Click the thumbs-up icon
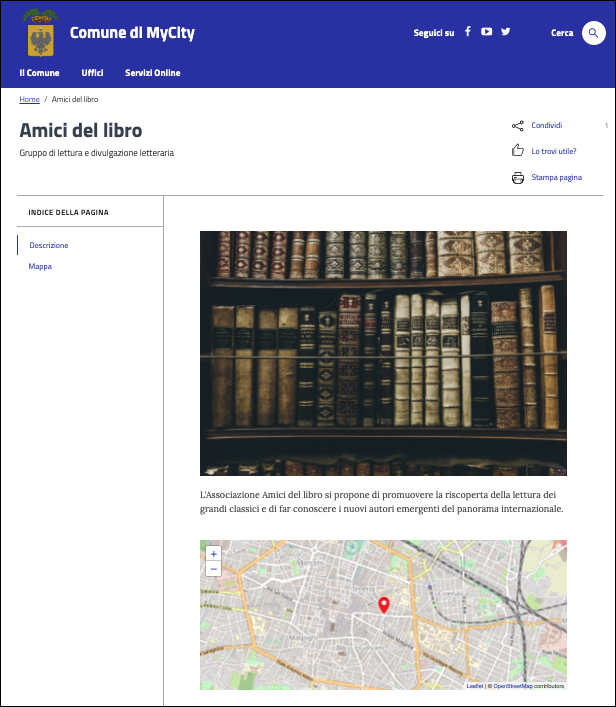The image size is (616, 707). pyautogui.click(x=517, y=151)
